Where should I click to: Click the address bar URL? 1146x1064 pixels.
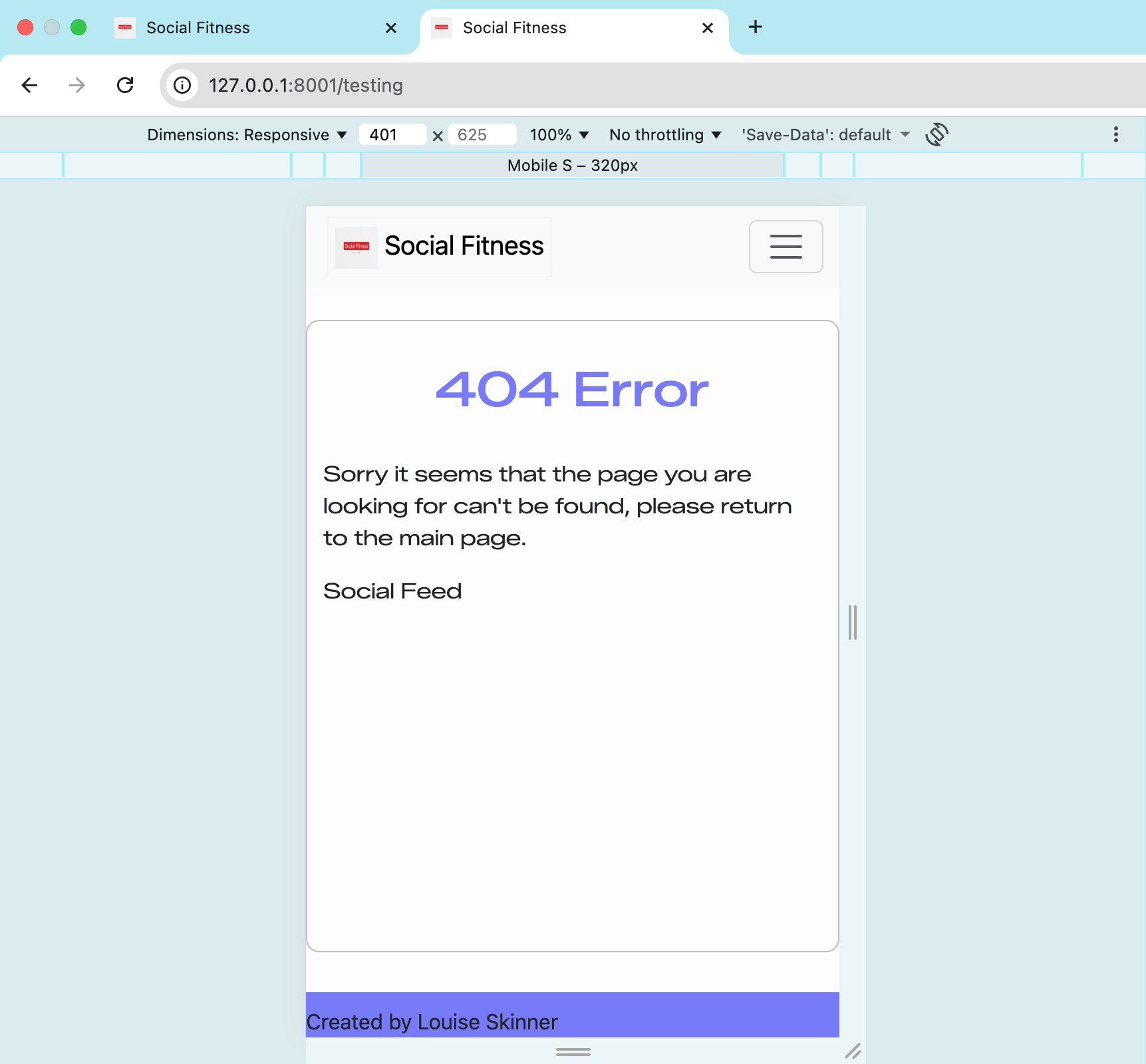[305, 85]
